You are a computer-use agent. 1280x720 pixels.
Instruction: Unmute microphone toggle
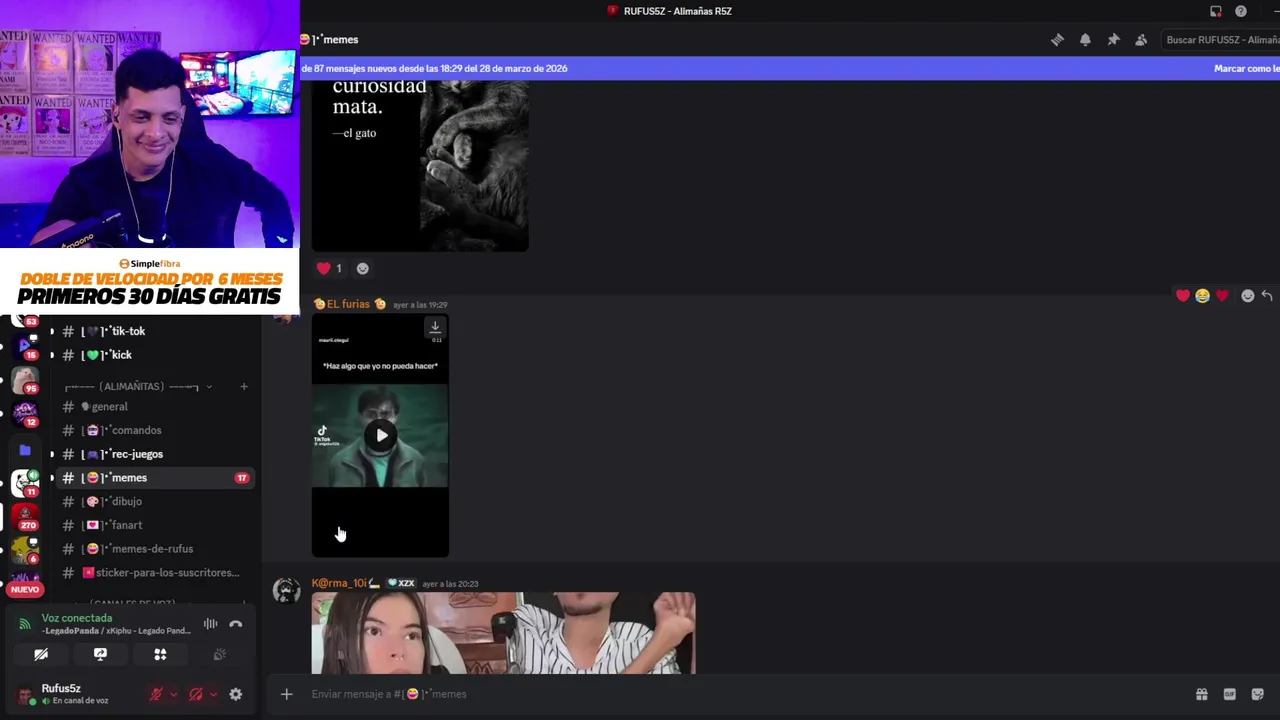click(x=156, y=694)
